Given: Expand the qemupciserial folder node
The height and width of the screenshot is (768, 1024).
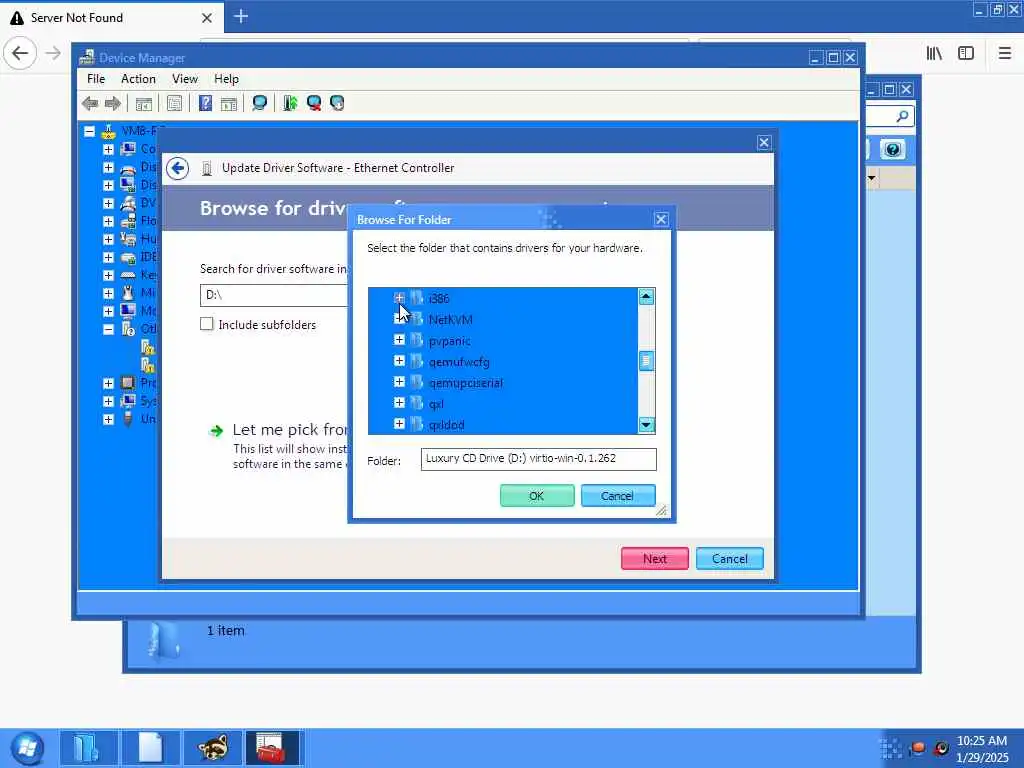Looking at the screenshot, I should coord(399,381).
